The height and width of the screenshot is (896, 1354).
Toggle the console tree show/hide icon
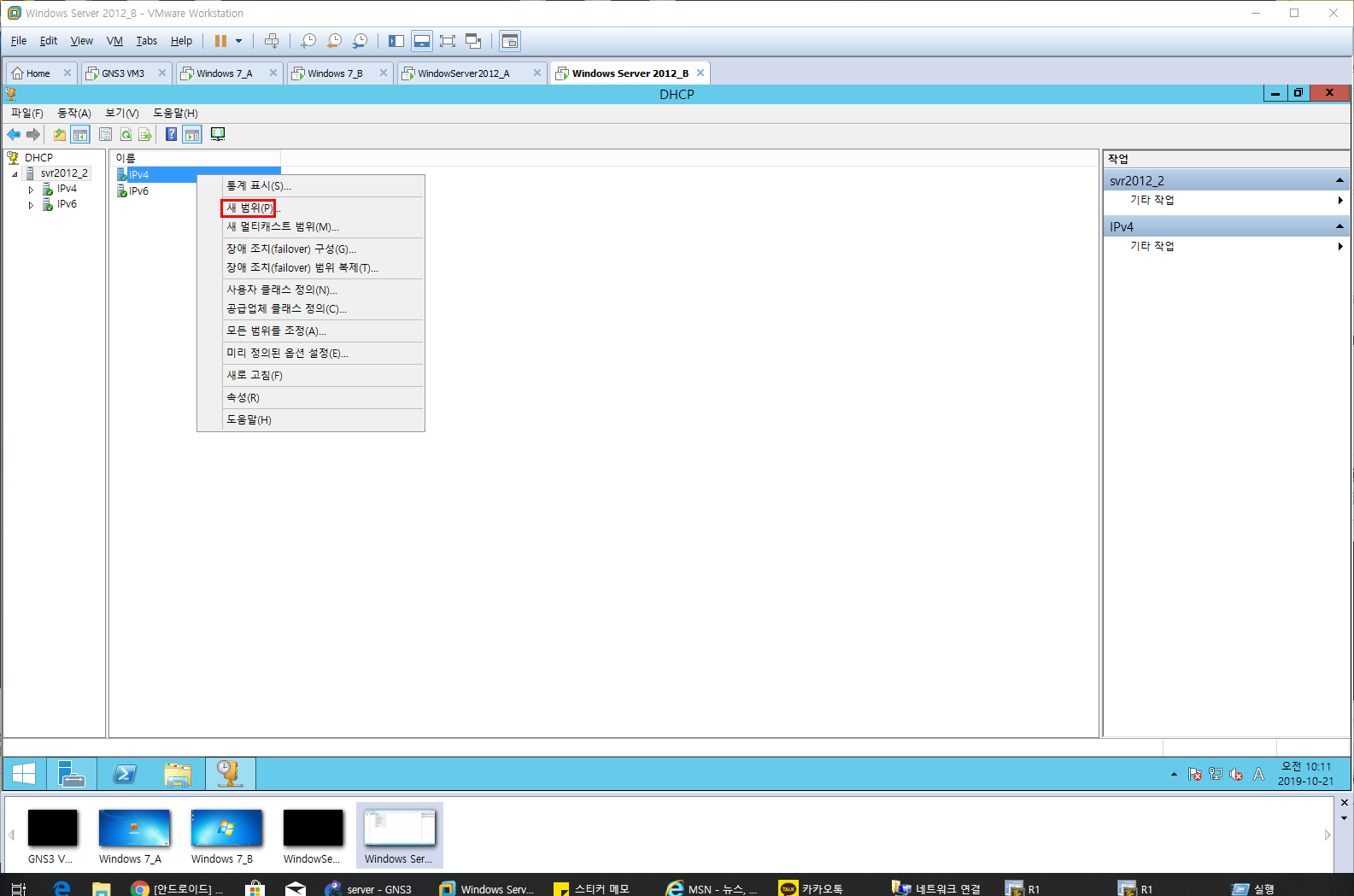pos(80,134)
